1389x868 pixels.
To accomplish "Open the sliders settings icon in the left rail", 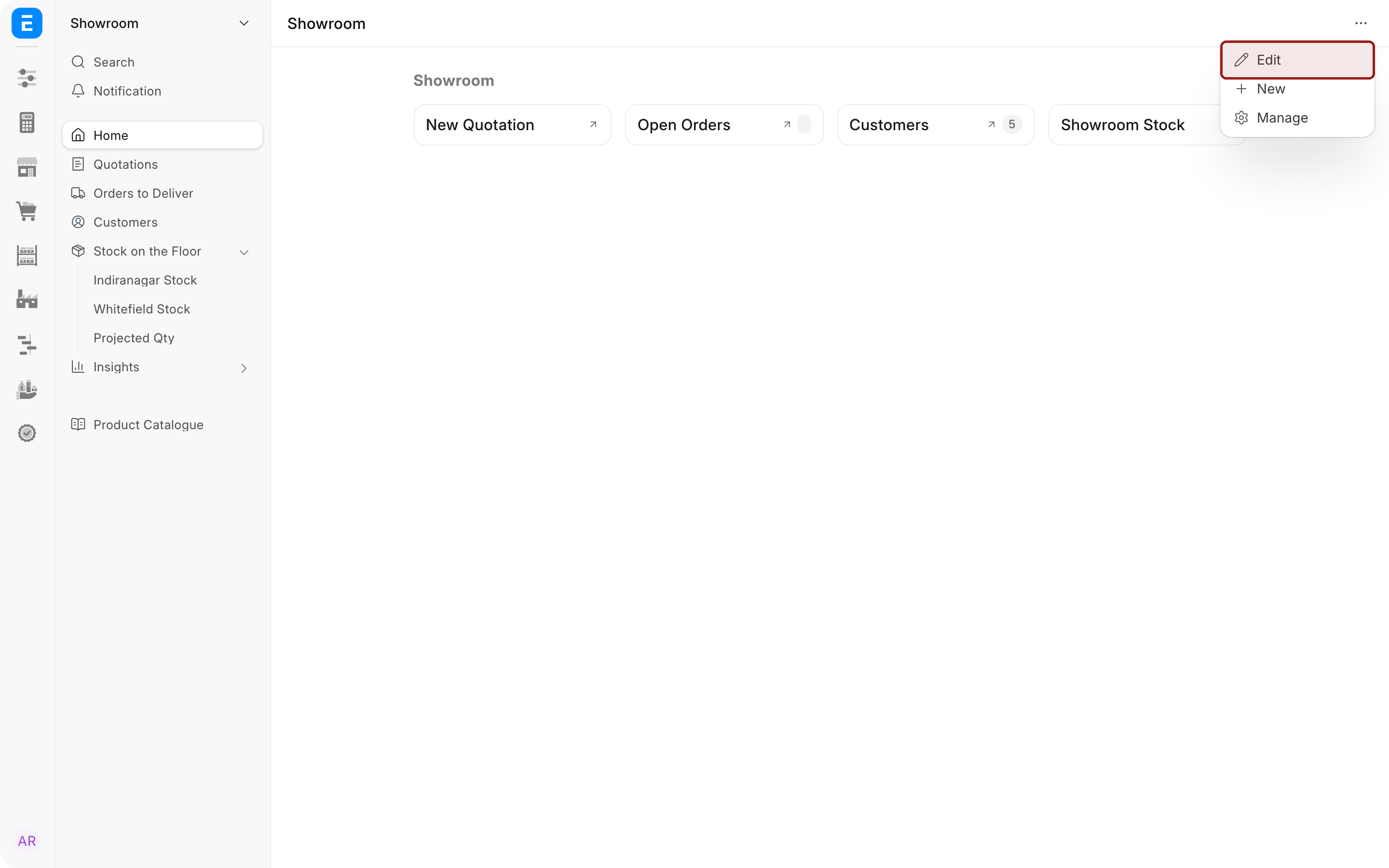I will pos(27,78).
